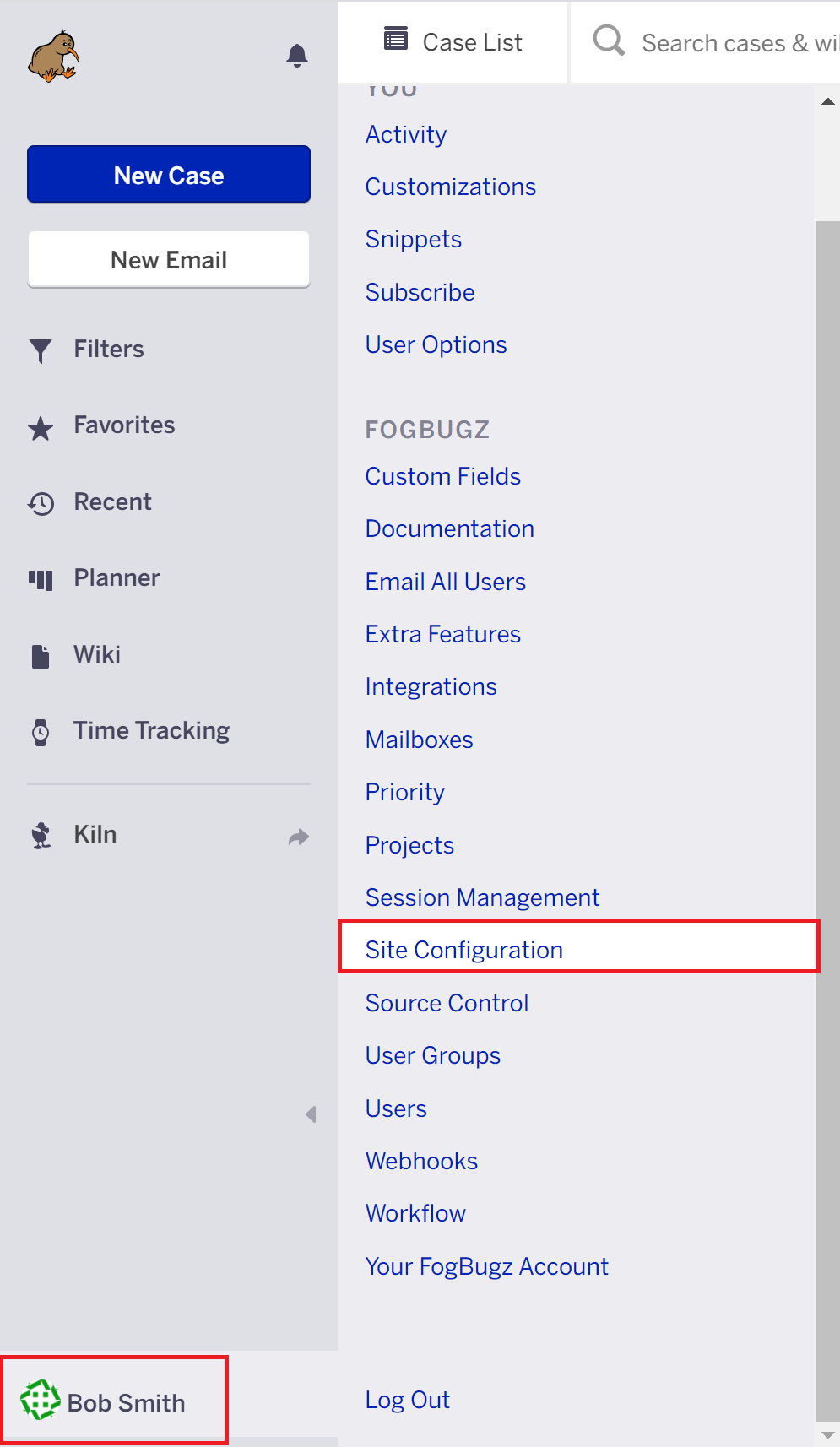Click the Planner board icon

pyautogui.click(x=41, y=580)
